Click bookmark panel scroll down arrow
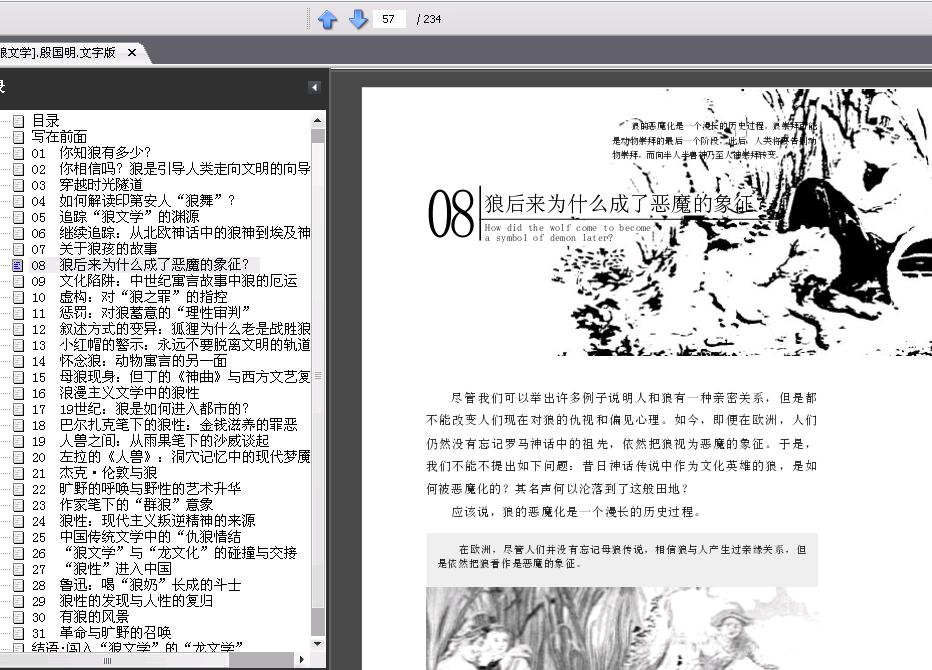This screenshot has height=670, width=932. pyautogui.click(x=317, y=643)
